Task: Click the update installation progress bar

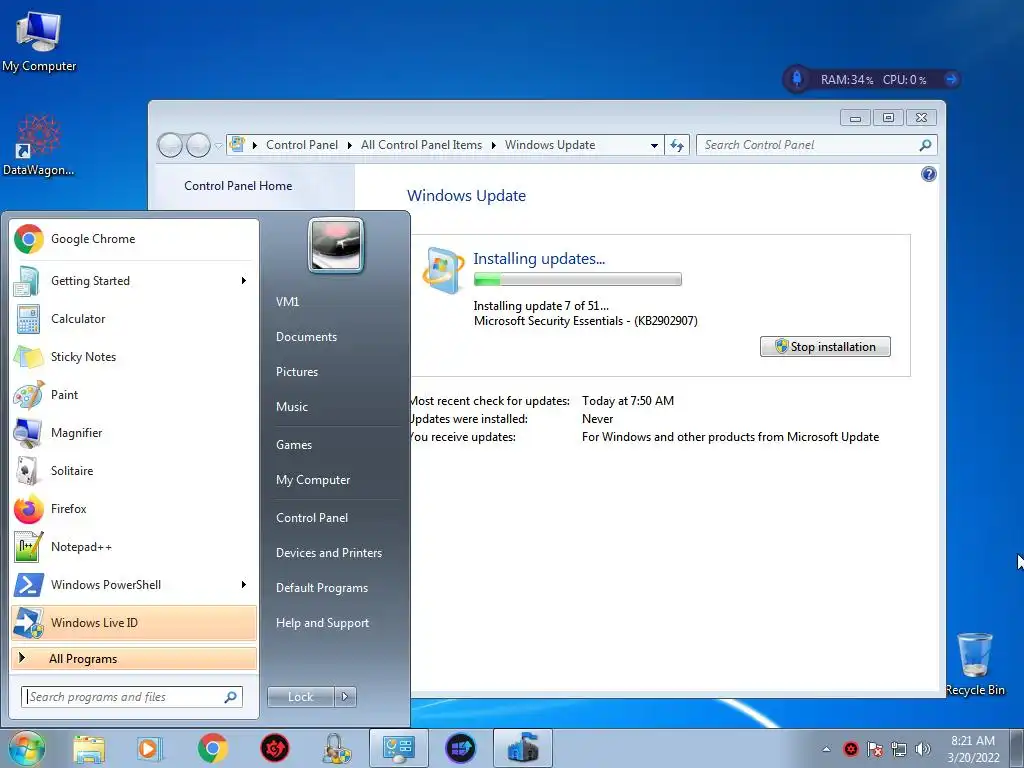Action: tap(577, 280)
